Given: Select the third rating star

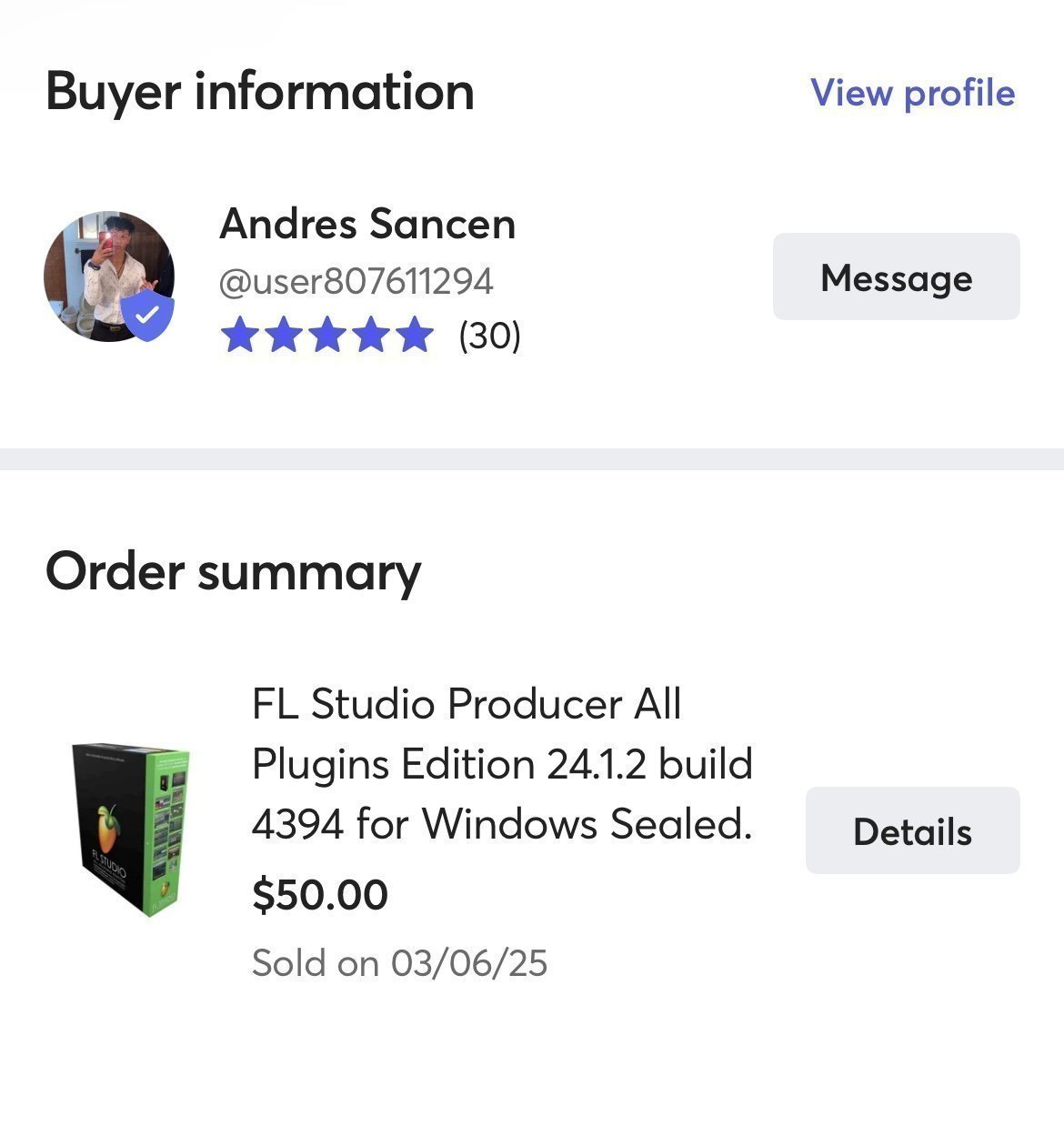Looking at the screenshot, I should point(327,335).
